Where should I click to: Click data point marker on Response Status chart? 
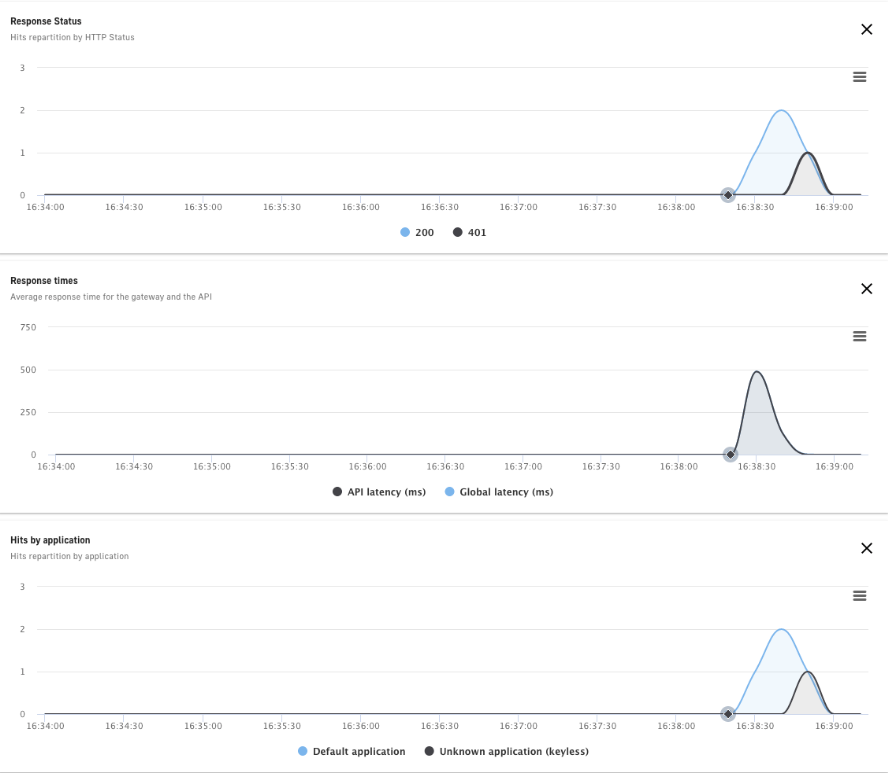(x=728, y=195)
